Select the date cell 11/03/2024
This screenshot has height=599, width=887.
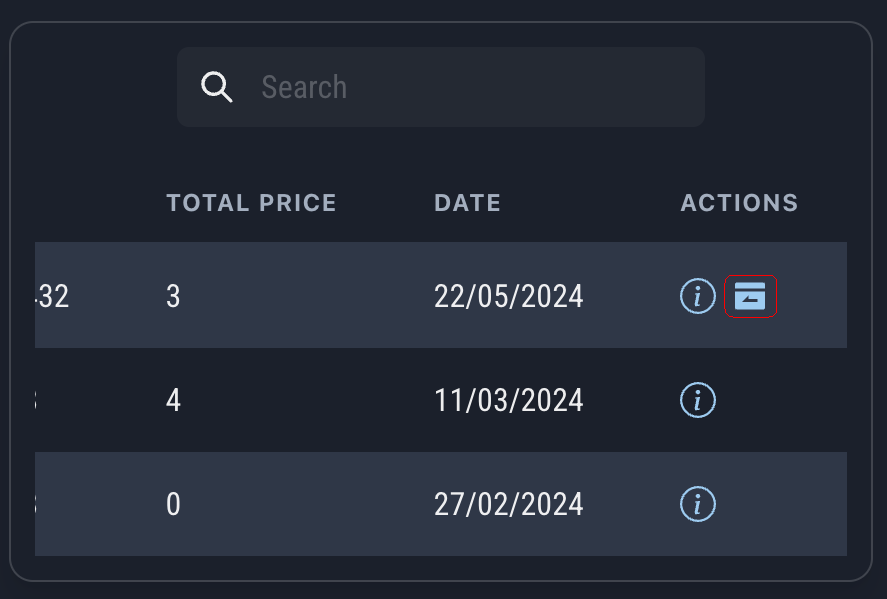[508, 401]
